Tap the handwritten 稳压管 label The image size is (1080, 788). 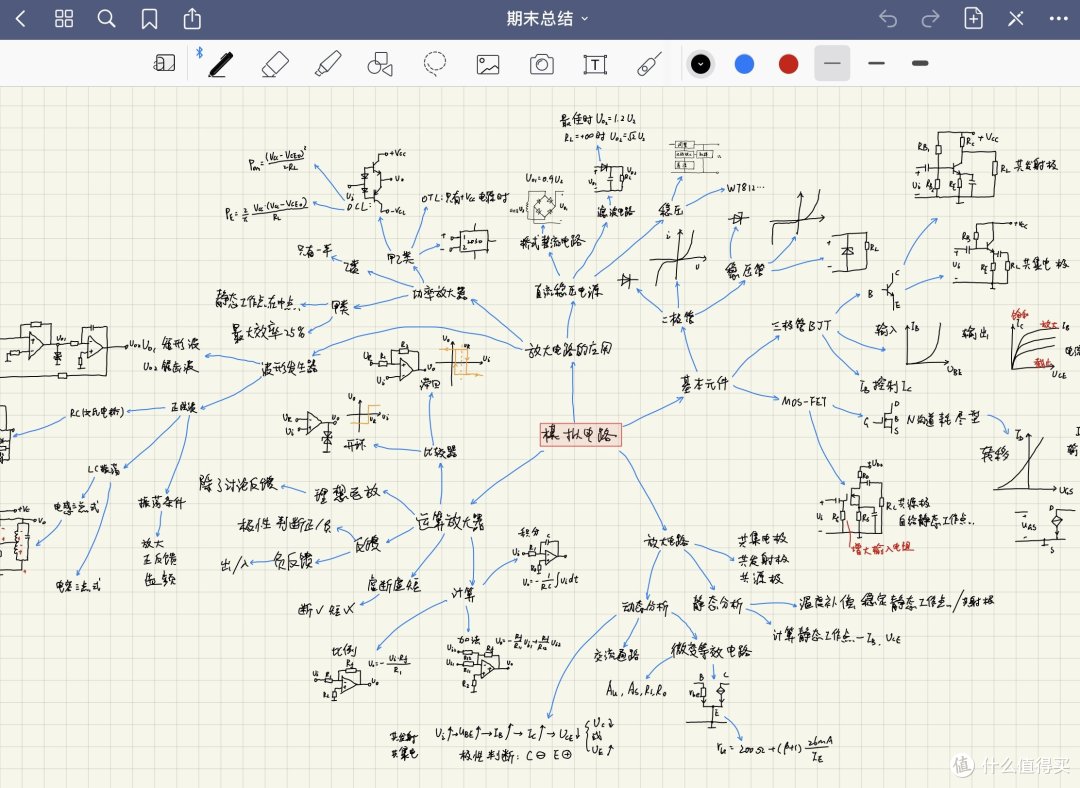click(x=745, y=270)
